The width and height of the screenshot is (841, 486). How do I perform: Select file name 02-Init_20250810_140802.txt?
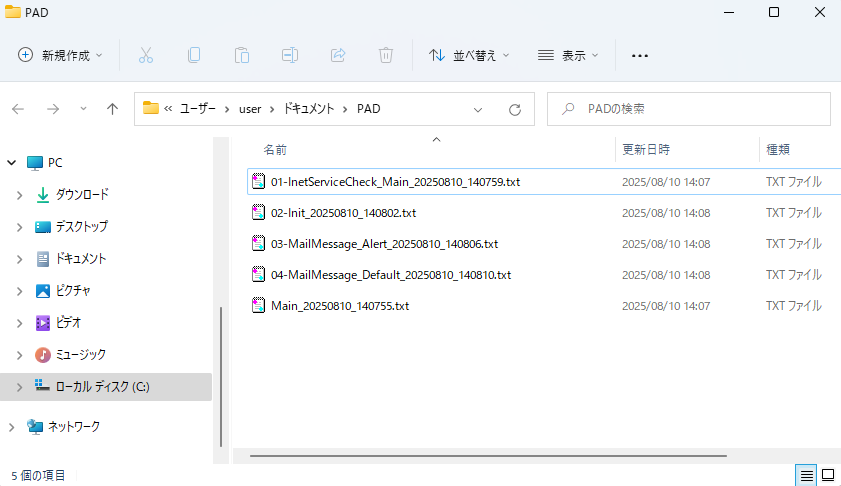click(343, 213)
